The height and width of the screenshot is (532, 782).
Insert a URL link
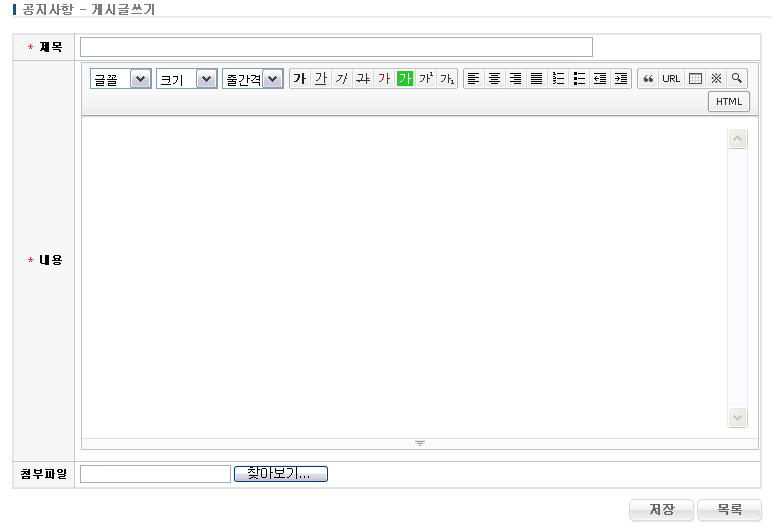tap(671, 79)
